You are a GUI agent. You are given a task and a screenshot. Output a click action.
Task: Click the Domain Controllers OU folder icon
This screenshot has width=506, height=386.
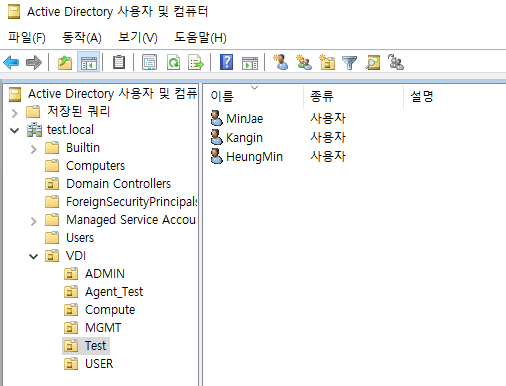pyautogui.click(x=52, y=184)
